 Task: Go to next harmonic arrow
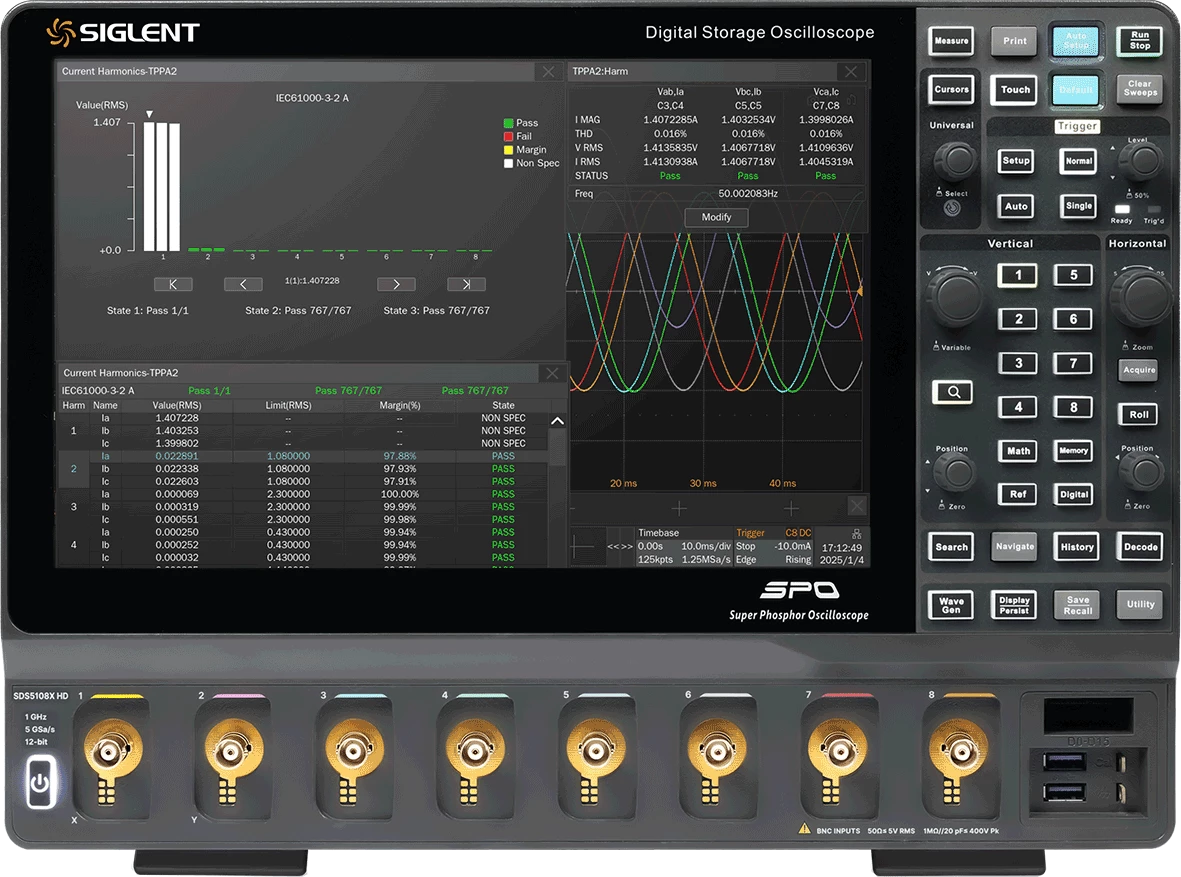pos(396,284)
